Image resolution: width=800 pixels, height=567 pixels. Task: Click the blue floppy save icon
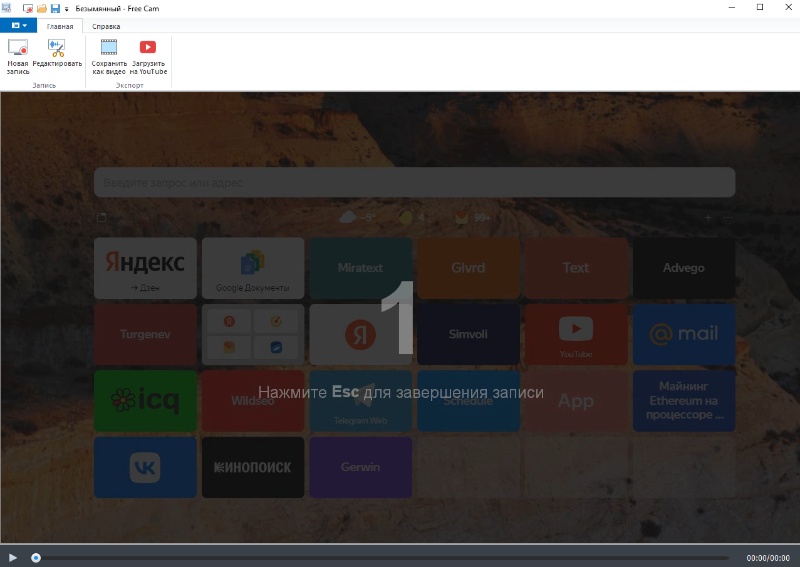click(55, 9)
